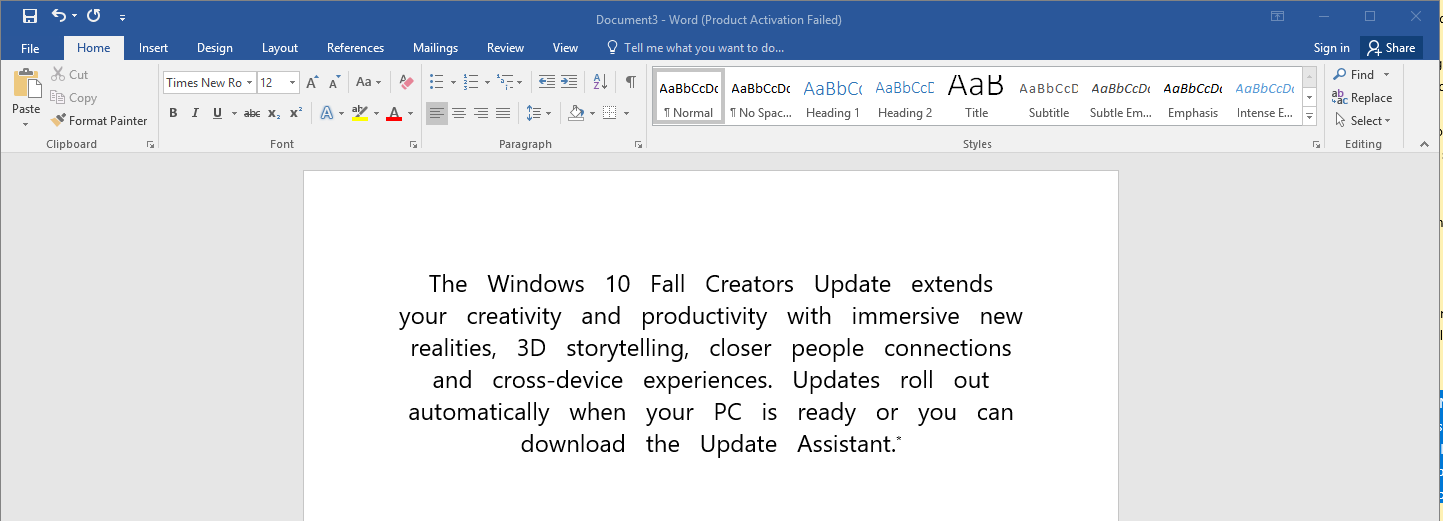
Task: Apply the Subtitle style
Action: (x=1048, y=96)
